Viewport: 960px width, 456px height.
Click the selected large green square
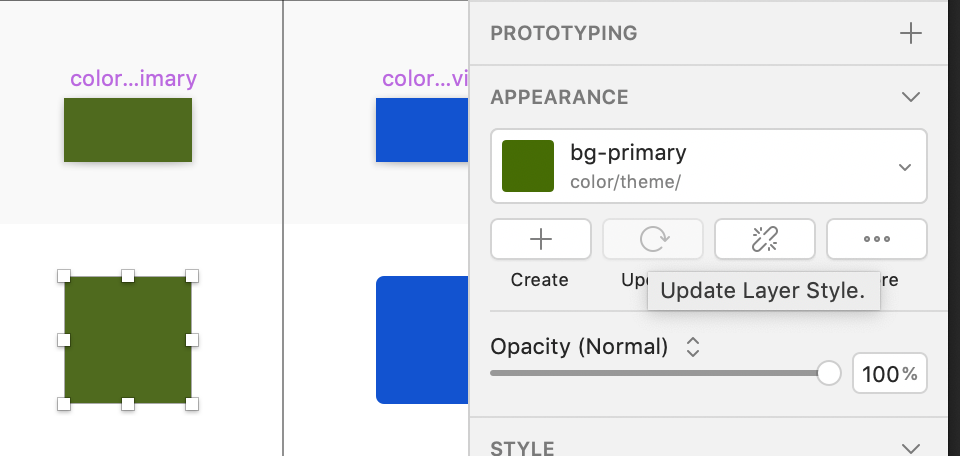point(128,340)
